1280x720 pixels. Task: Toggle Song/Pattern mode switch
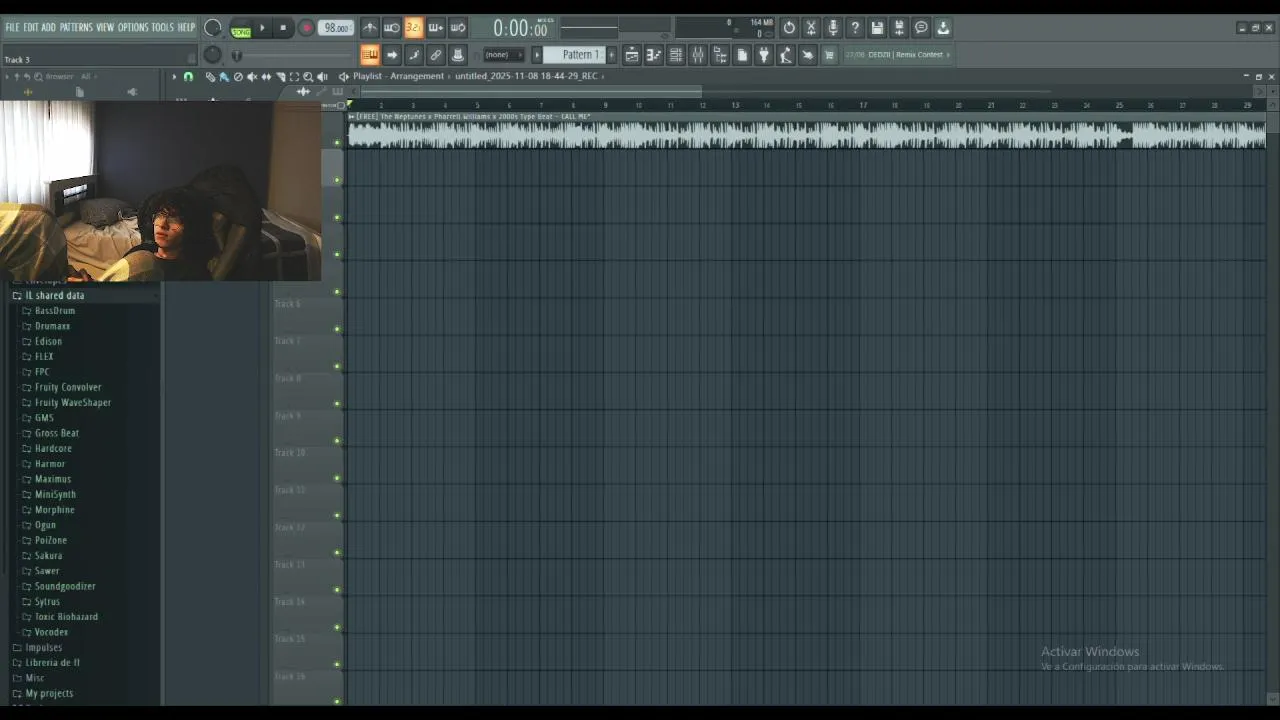point(240,30)
